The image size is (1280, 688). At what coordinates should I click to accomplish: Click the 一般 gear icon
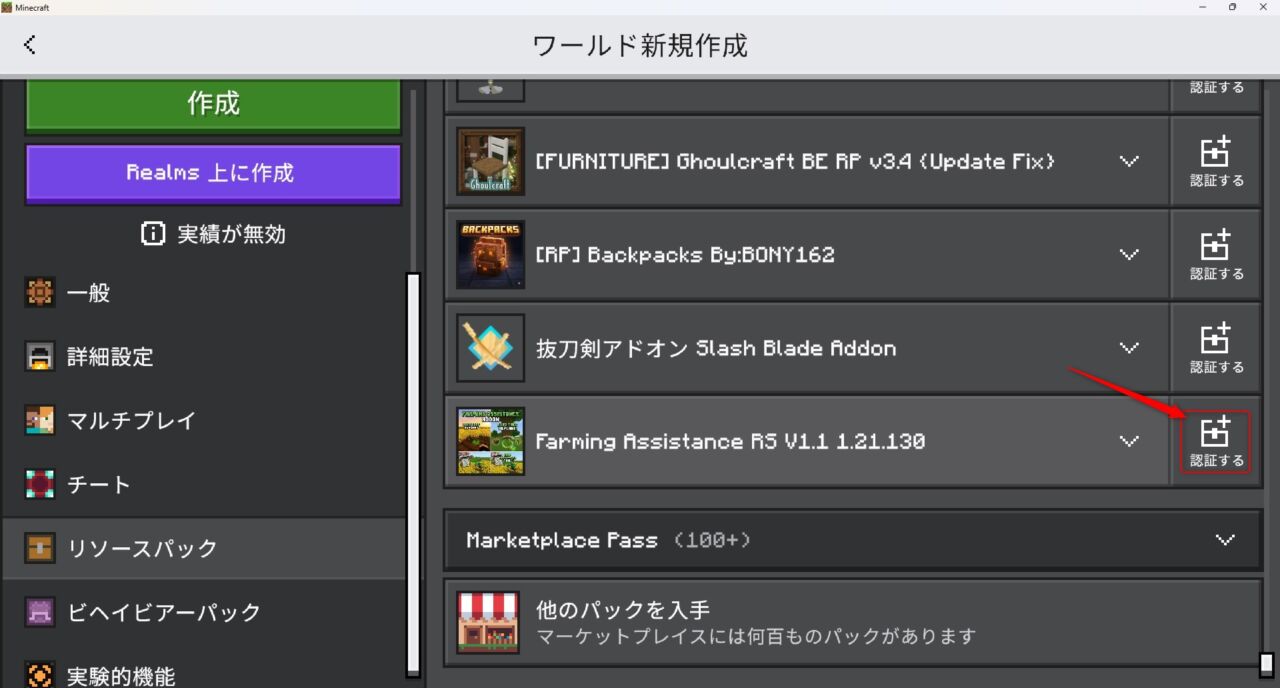pyautogui.click(x=40, y=293)
